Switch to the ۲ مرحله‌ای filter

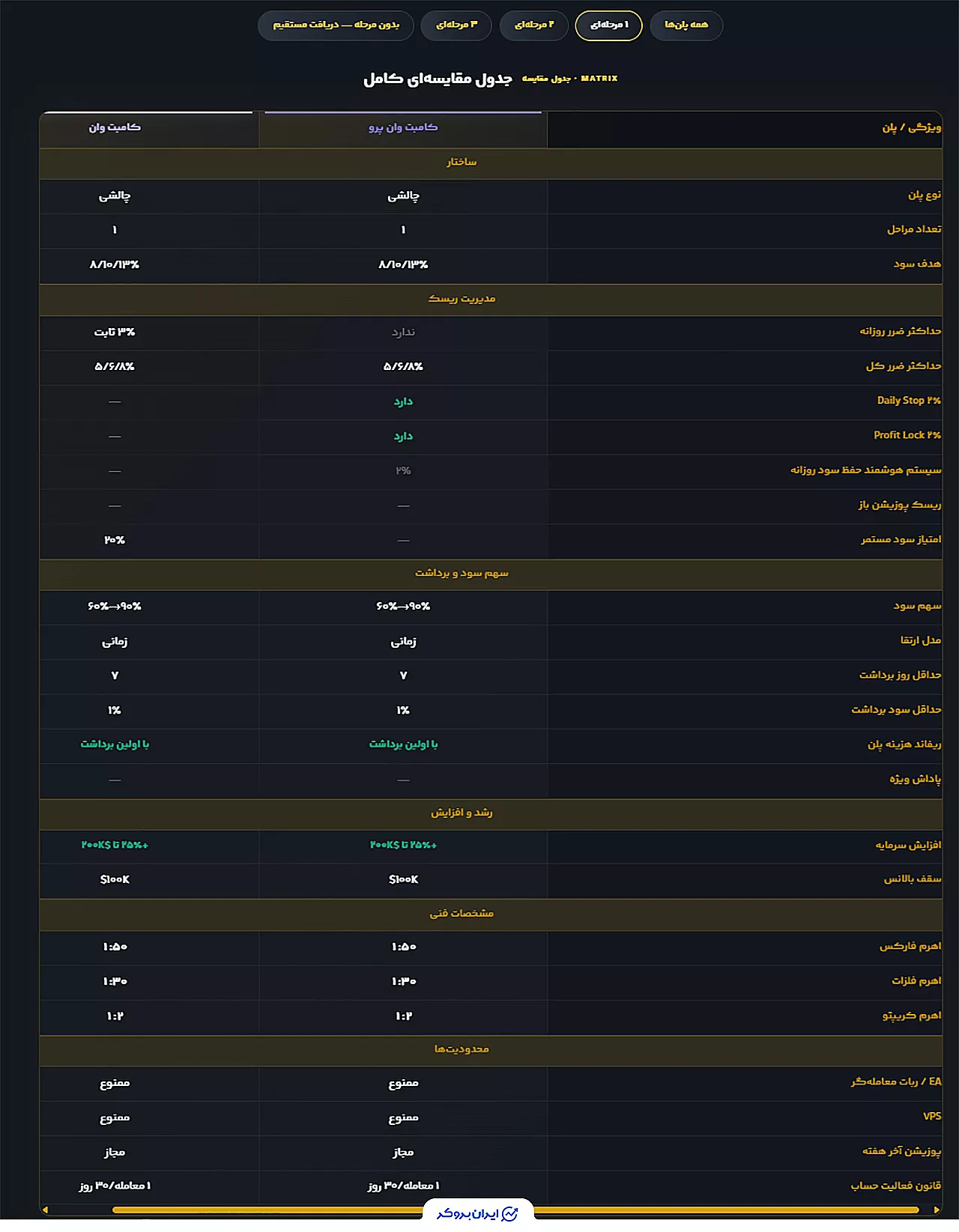[x=534, y=25]
